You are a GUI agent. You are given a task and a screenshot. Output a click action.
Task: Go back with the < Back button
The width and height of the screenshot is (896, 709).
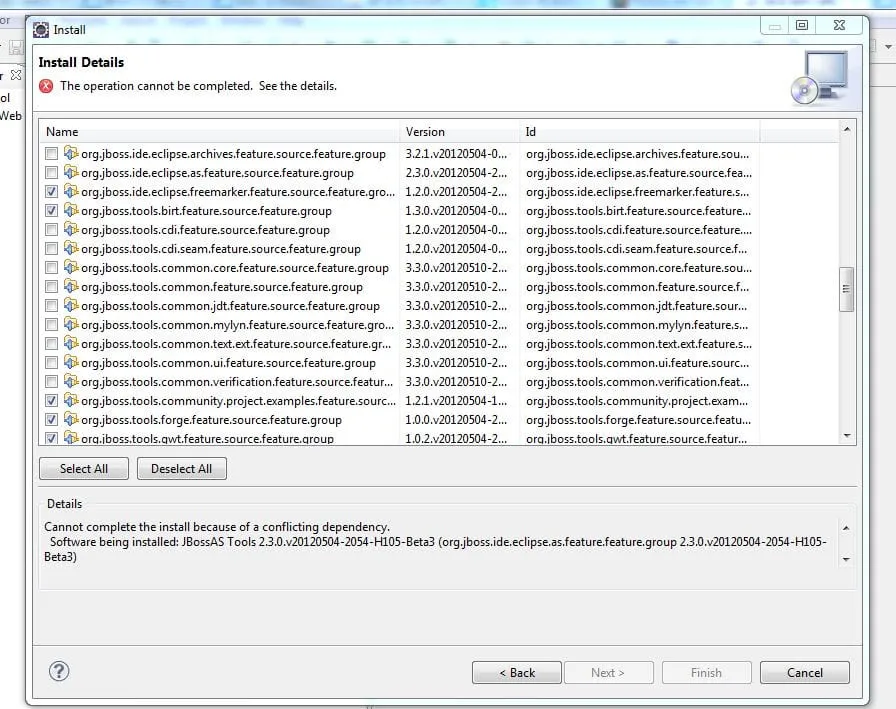pos(517,672)
